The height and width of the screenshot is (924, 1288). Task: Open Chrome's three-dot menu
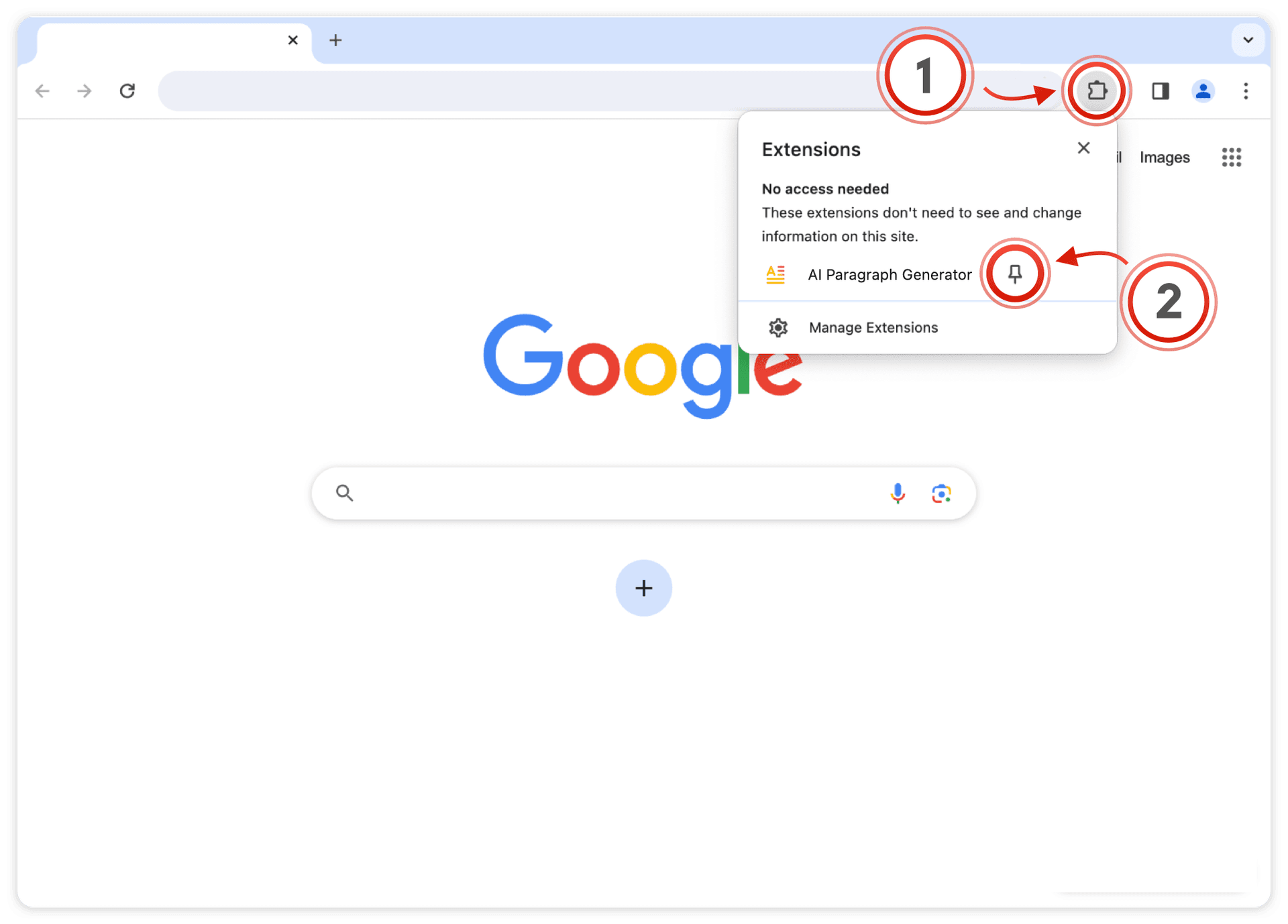tap(1246, 91)
